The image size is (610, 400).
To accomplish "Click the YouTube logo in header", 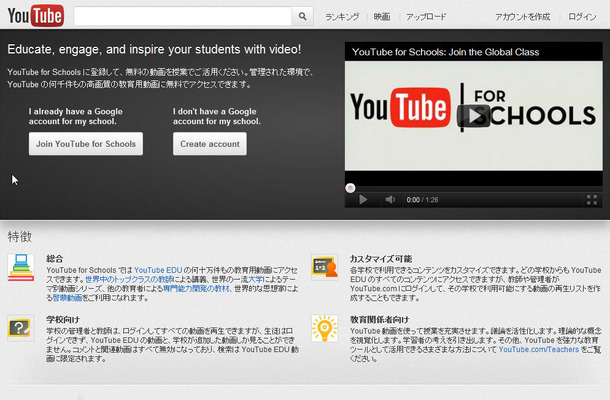I will [36, 16].
